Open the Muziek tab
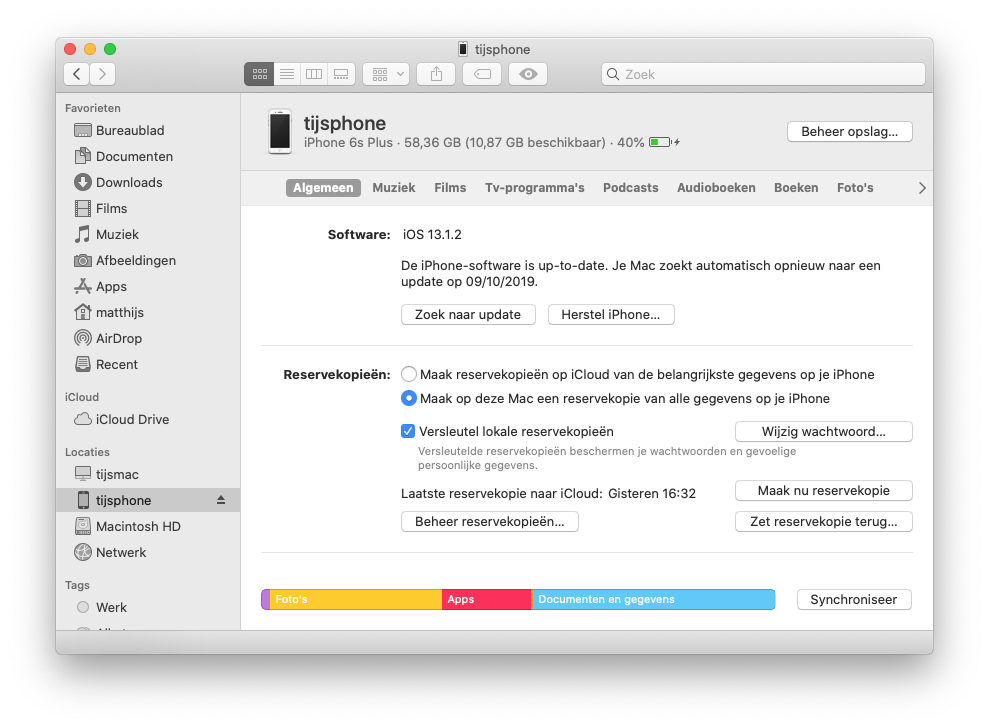 pos(393,188)
